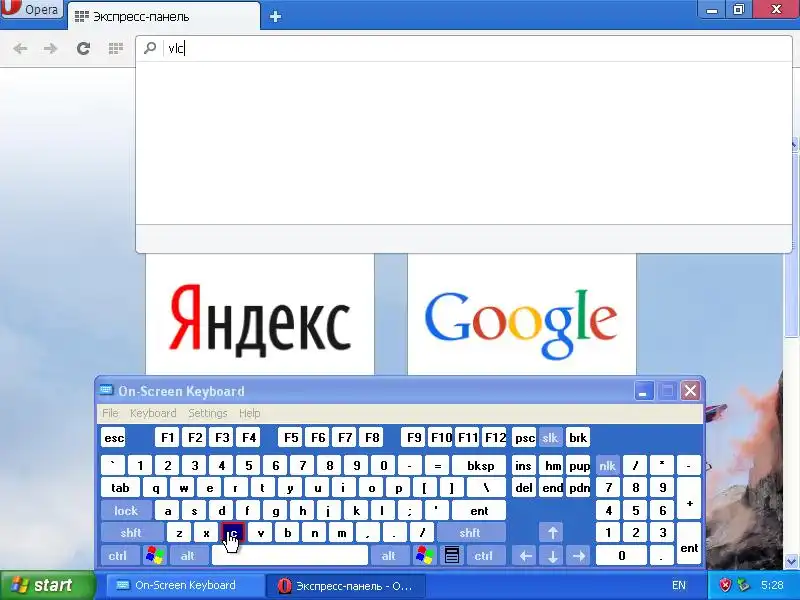800x600 pixels.
Task: Click the up arrow key
Action: 553,533
